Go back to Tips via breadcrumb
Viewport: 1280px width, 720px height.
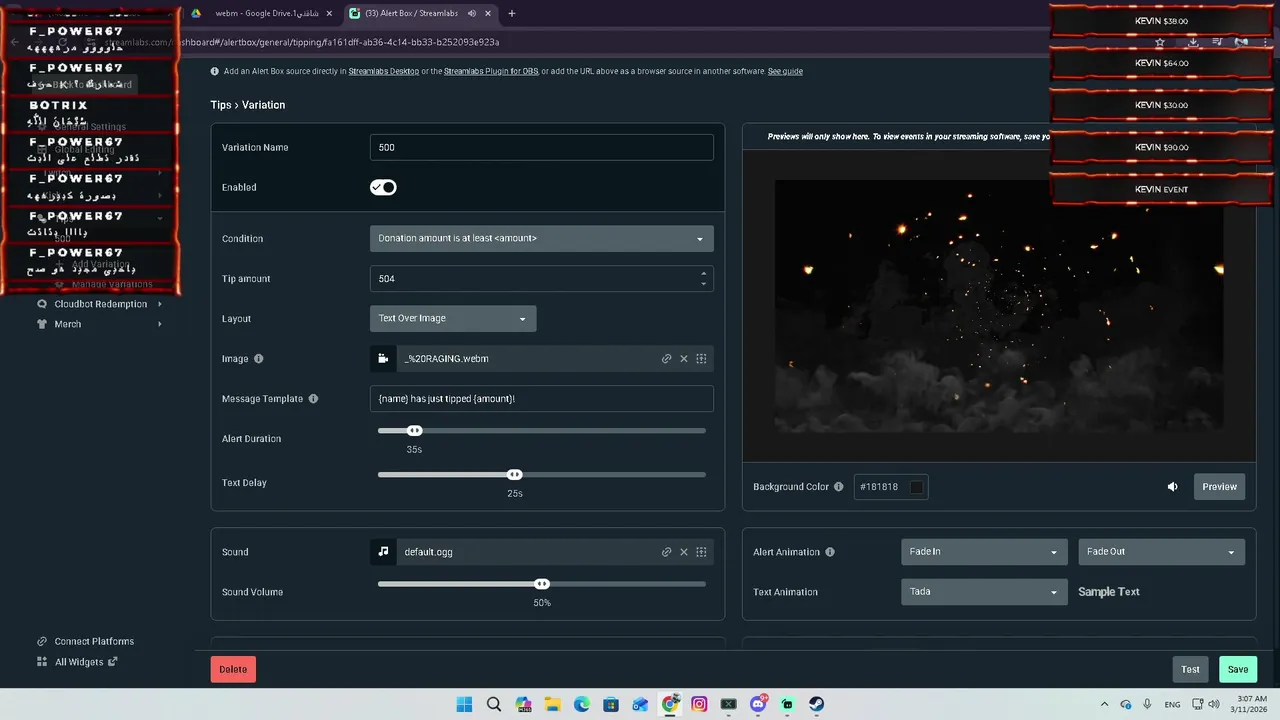[x=220, y=105]
